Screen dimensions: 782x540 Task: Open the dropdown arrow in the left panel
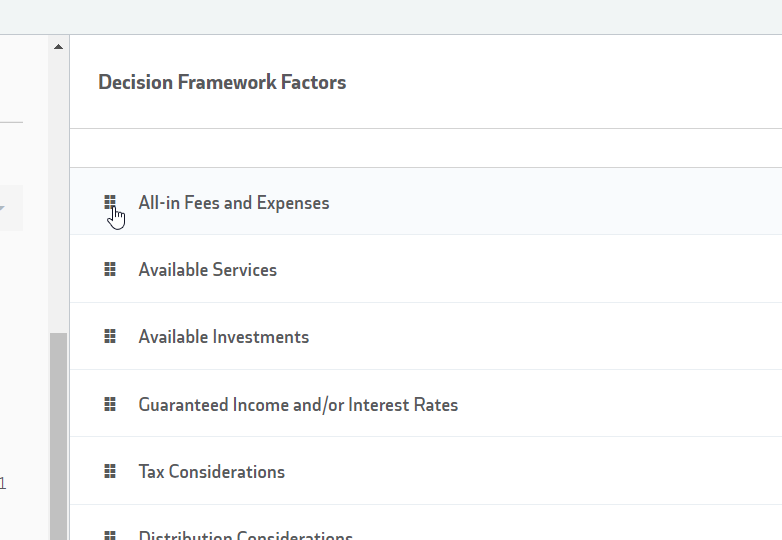coord(2,208)
